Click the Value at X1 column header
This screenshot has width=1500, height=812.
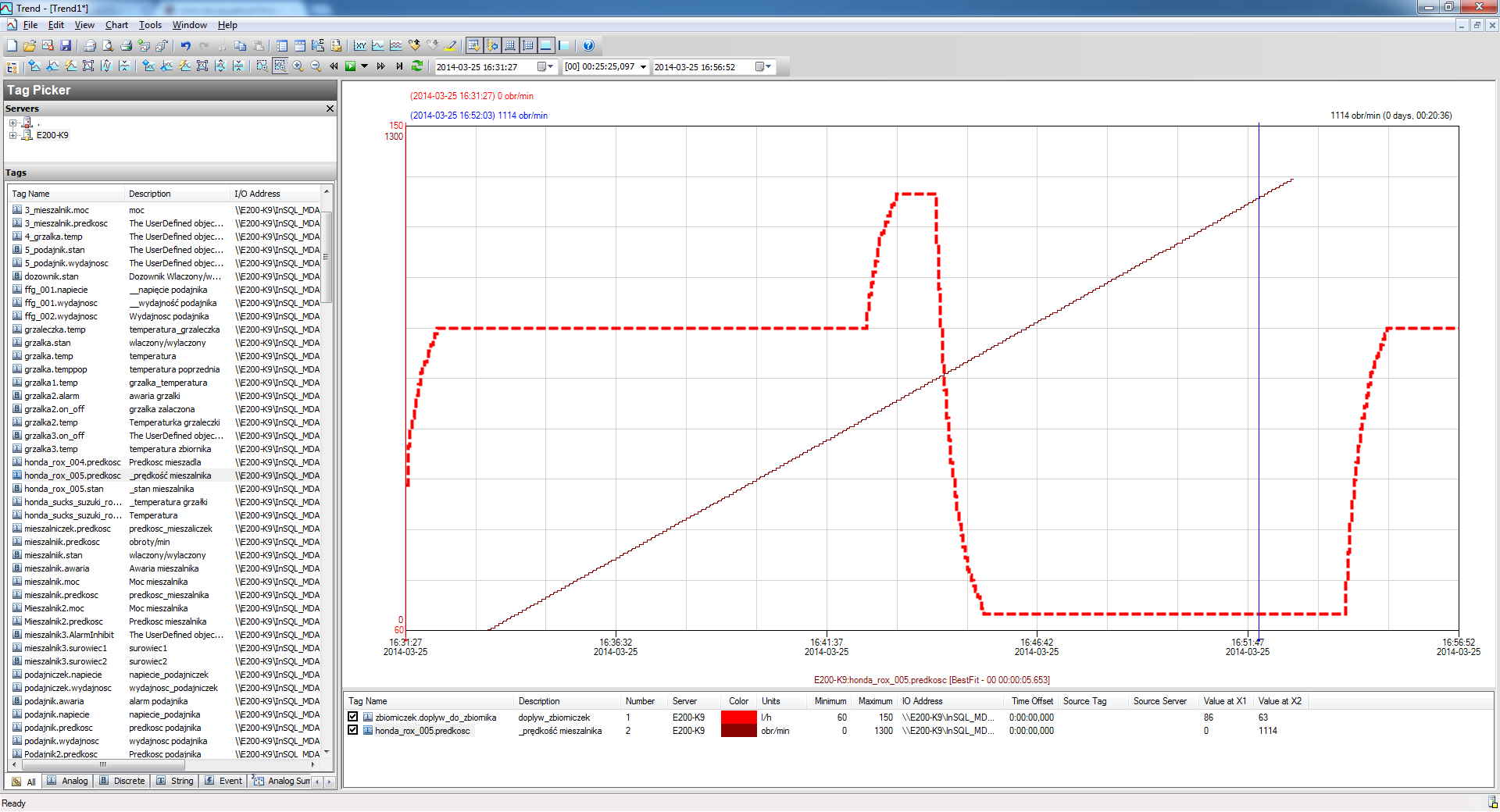click(x=1225, y=701)
